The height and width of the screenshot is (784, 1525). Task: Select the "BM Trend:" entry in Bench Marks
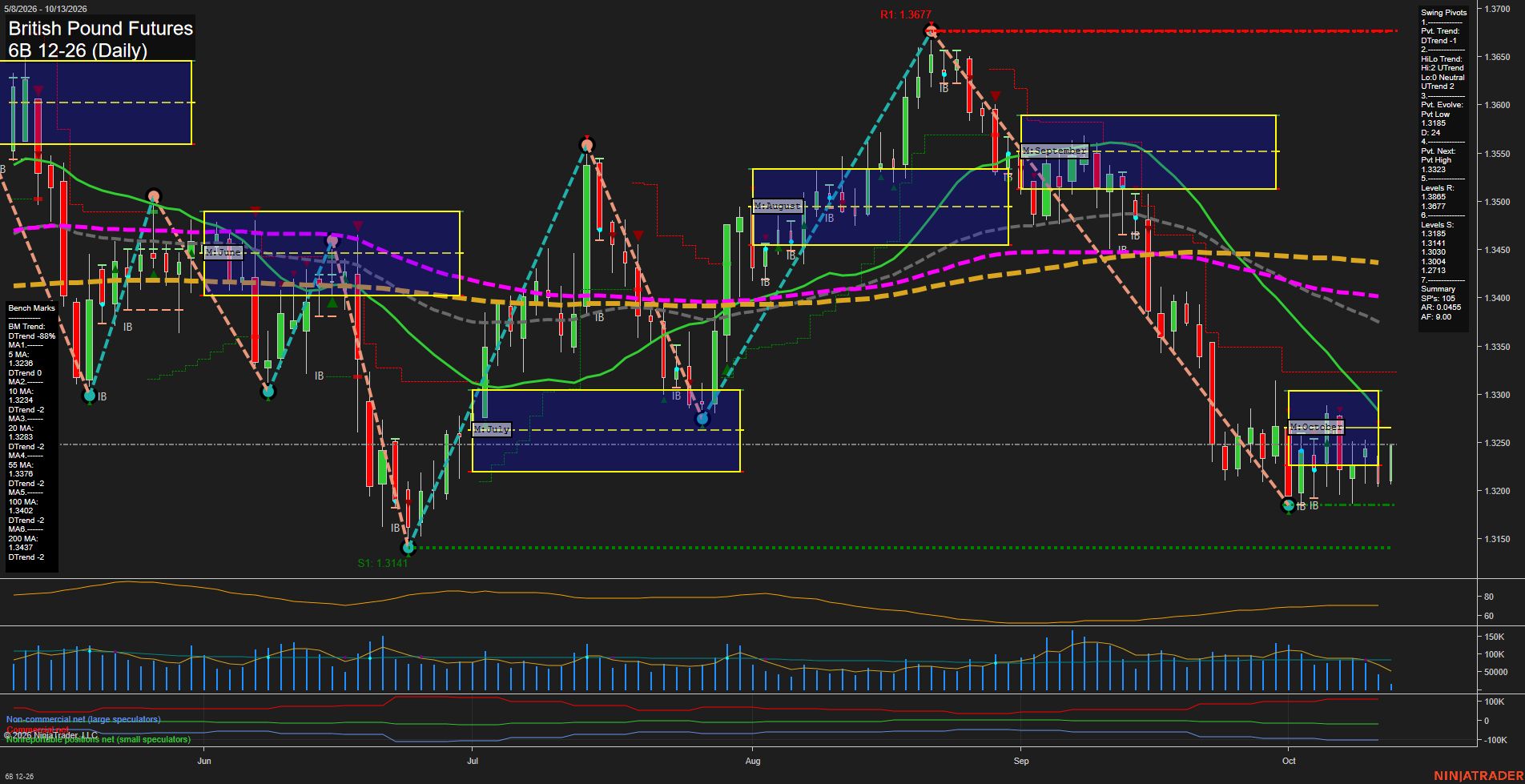click(x=27, y=327)
